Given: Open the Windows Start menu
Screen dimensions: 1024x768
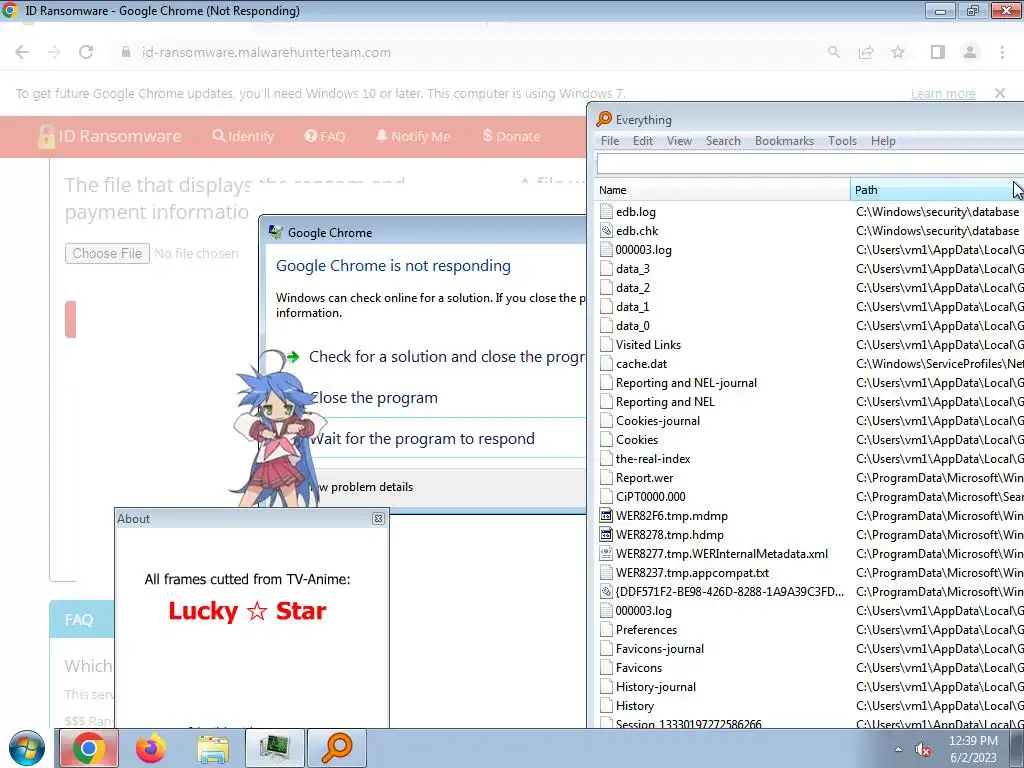Looking at the screenshot, I should [x=27, y=748].
